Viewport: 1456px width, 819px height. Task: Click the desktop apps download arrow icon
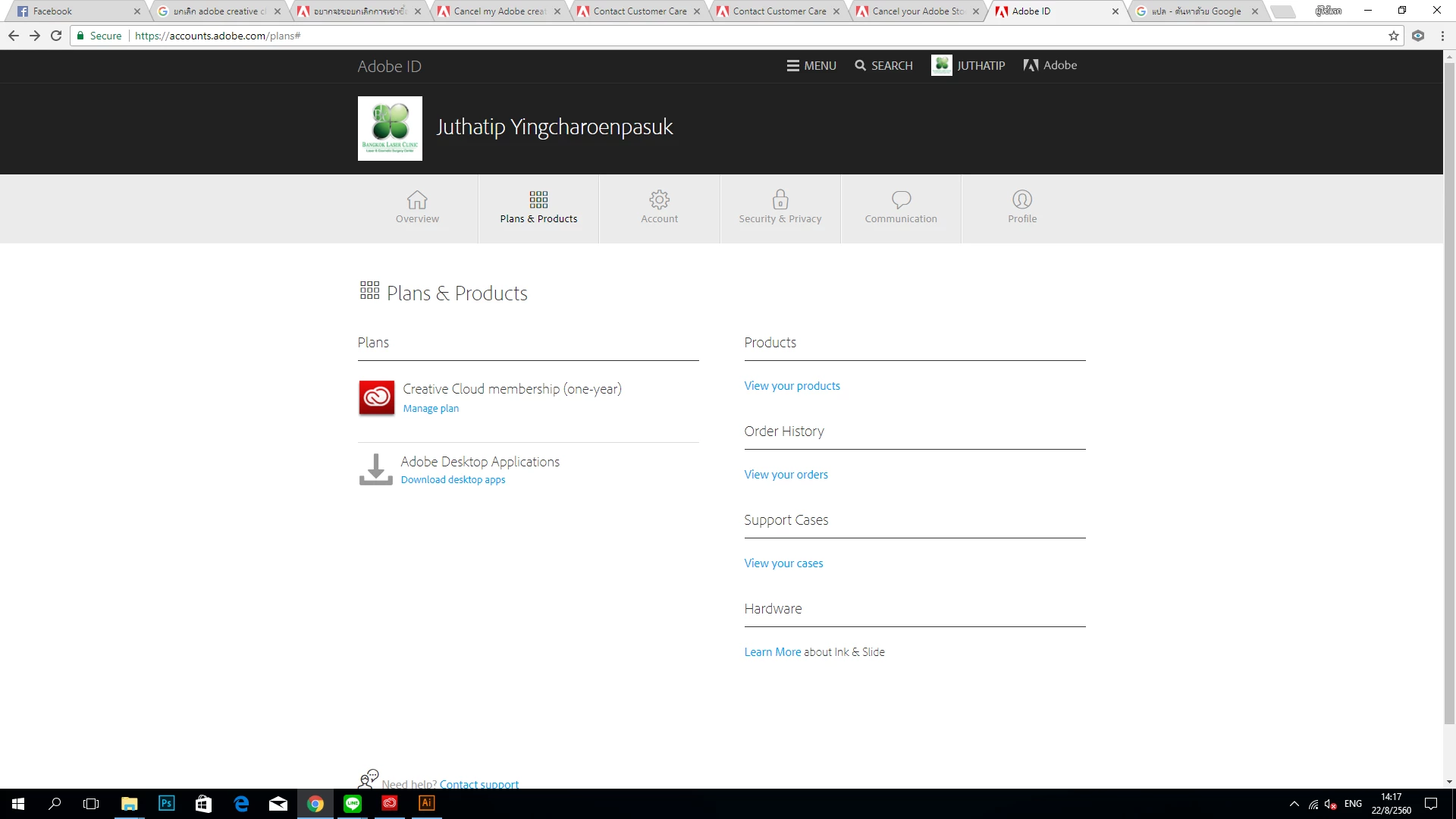coord(375,469)
